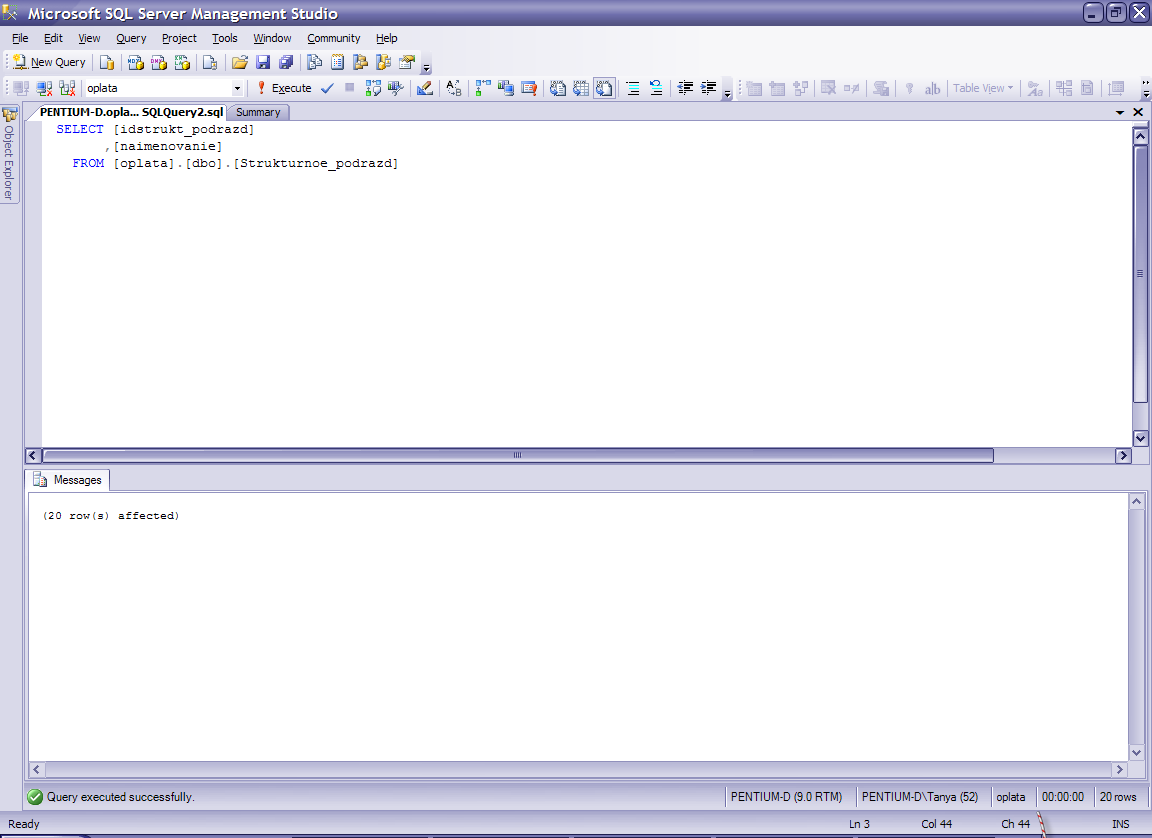Click the New Query button

tap(49, 62)
